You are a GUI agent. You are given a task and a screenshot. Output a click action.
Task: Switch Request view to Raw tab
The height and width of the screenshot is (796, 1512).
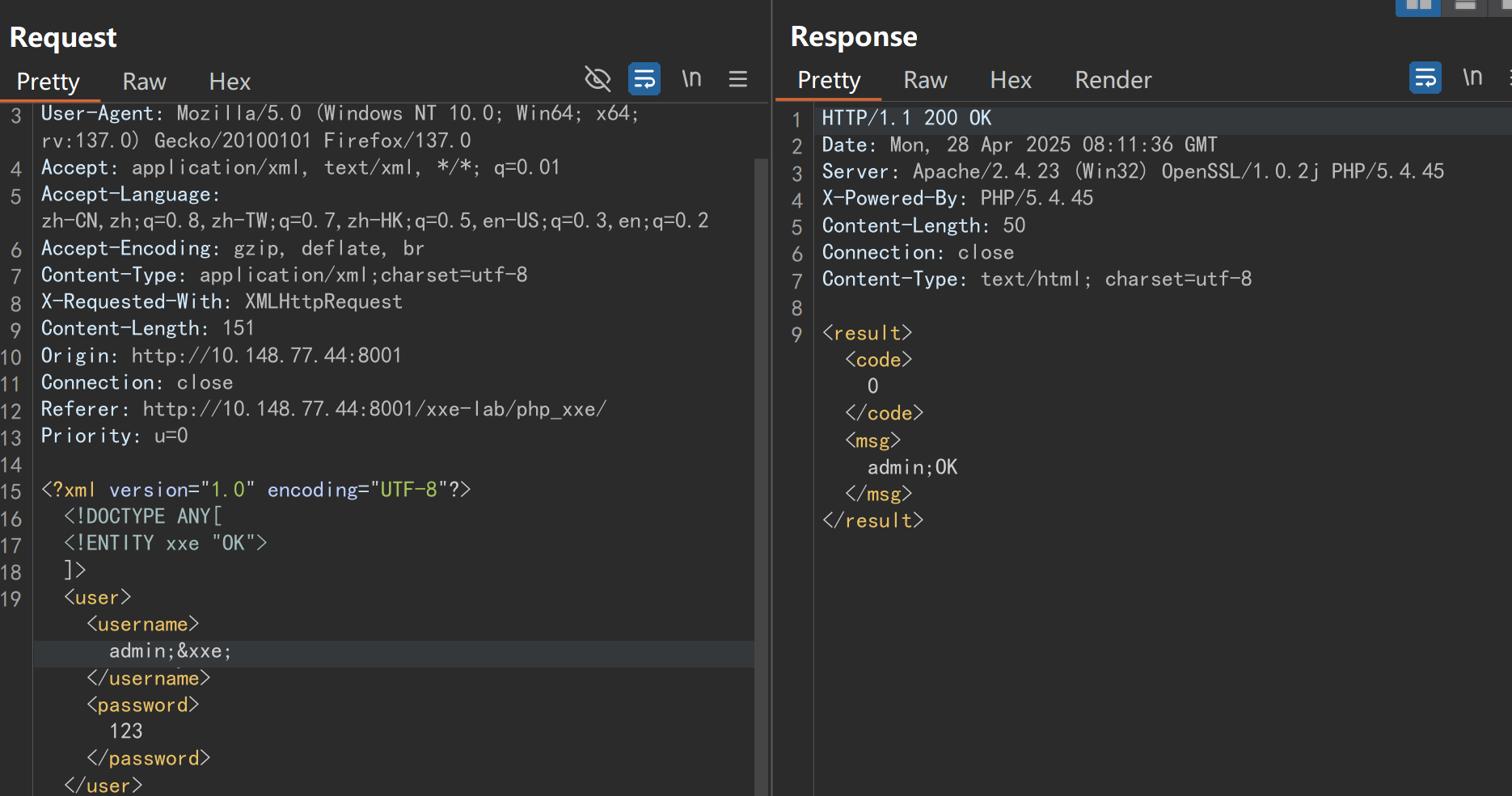click(x=144, y=82)
